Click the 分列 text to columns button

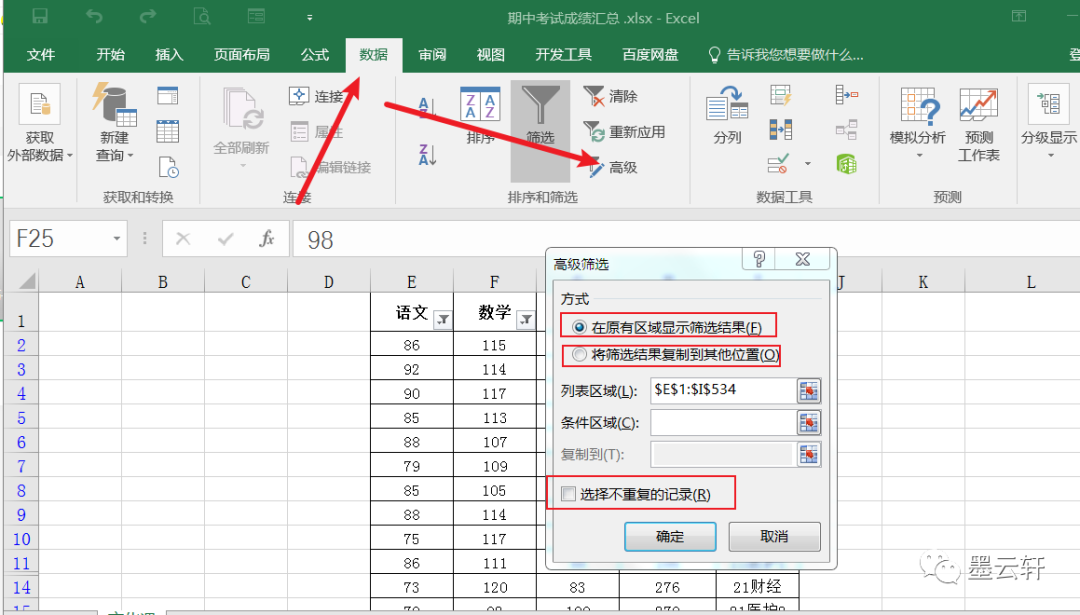(x=727, y=116)
